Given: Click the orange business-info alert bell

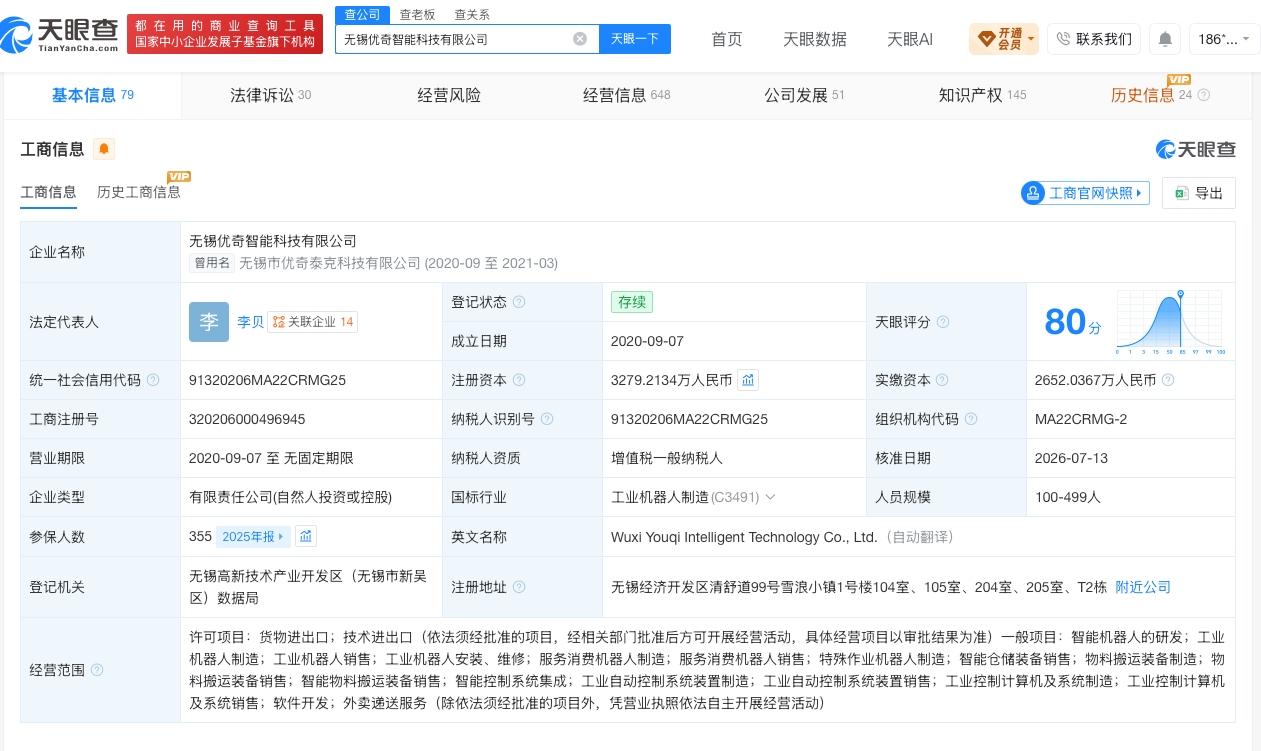Looking at the screenshot, I should 104,149.
